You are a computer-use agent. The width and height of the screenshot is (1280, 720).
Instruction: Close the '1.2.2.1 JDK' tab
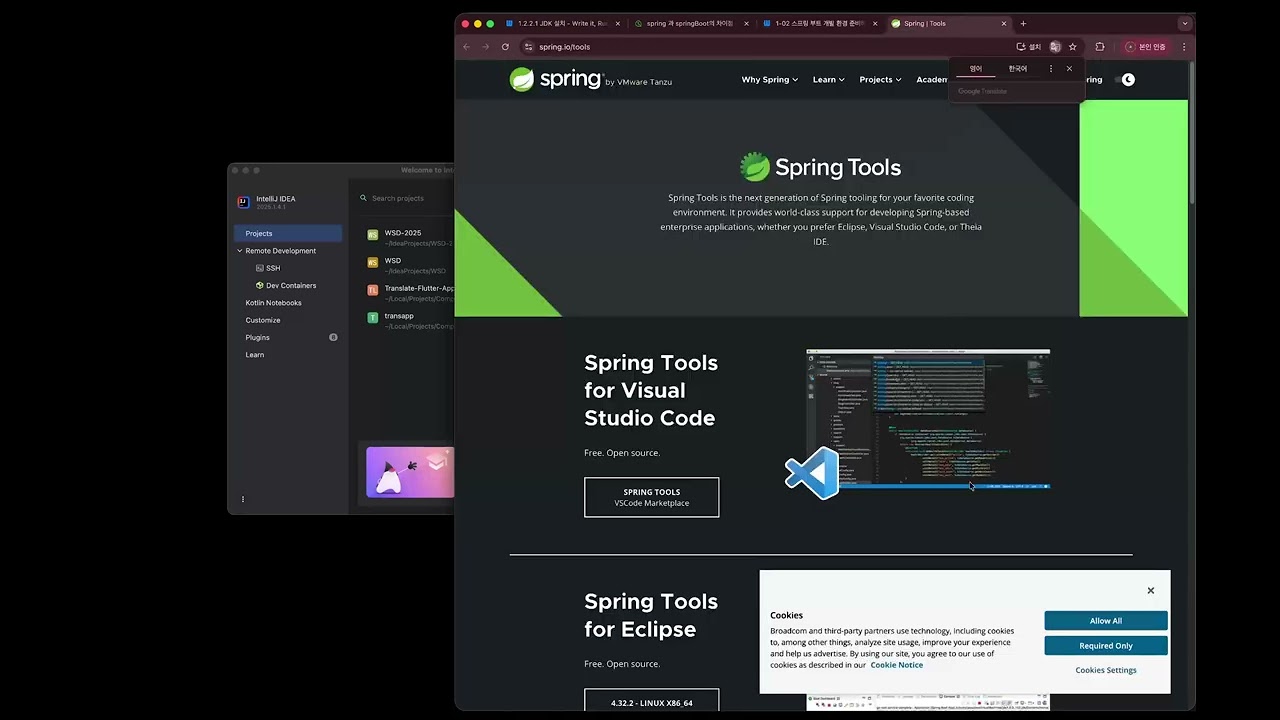617,23
